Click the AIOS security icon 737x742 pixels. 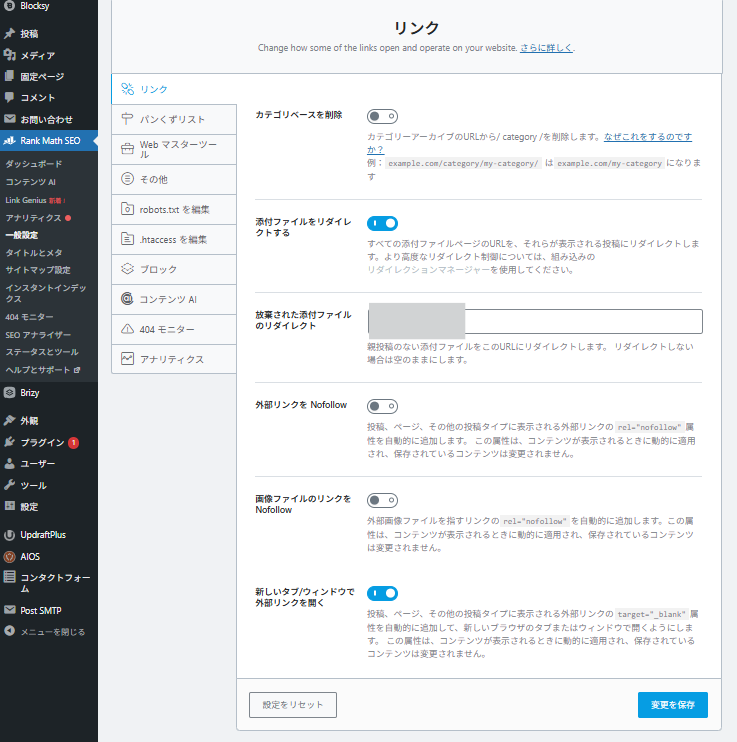click(10, 556)
